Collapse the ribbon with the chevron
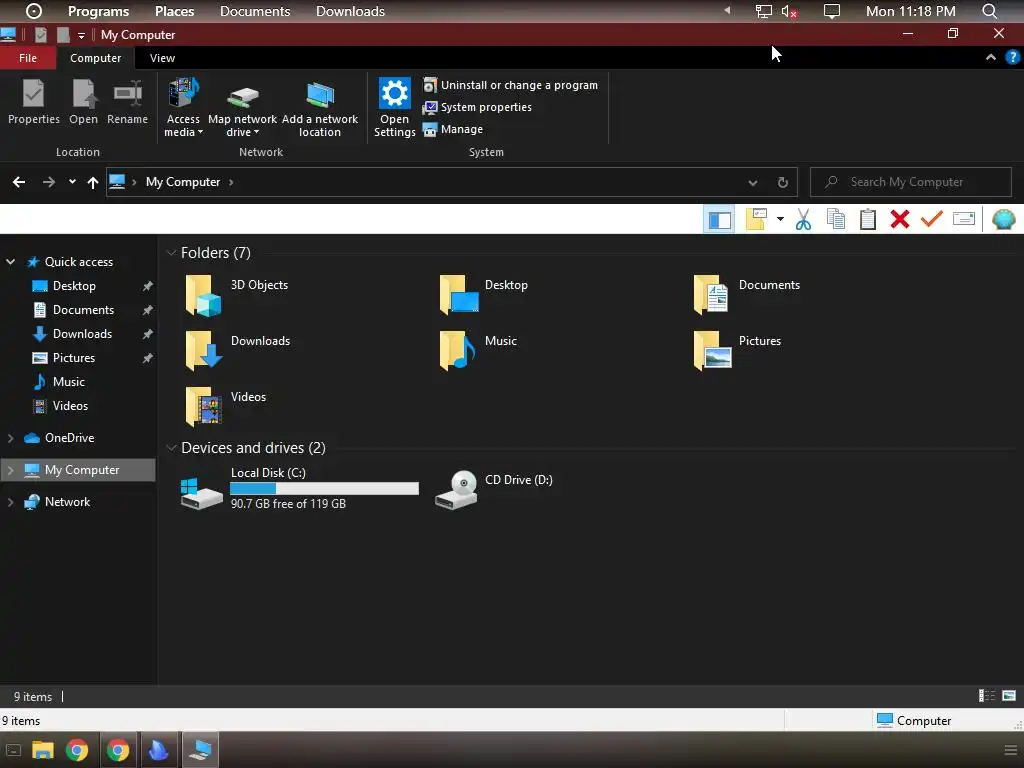Screen dimensions: 1024x768 click(x=991, y=57)
